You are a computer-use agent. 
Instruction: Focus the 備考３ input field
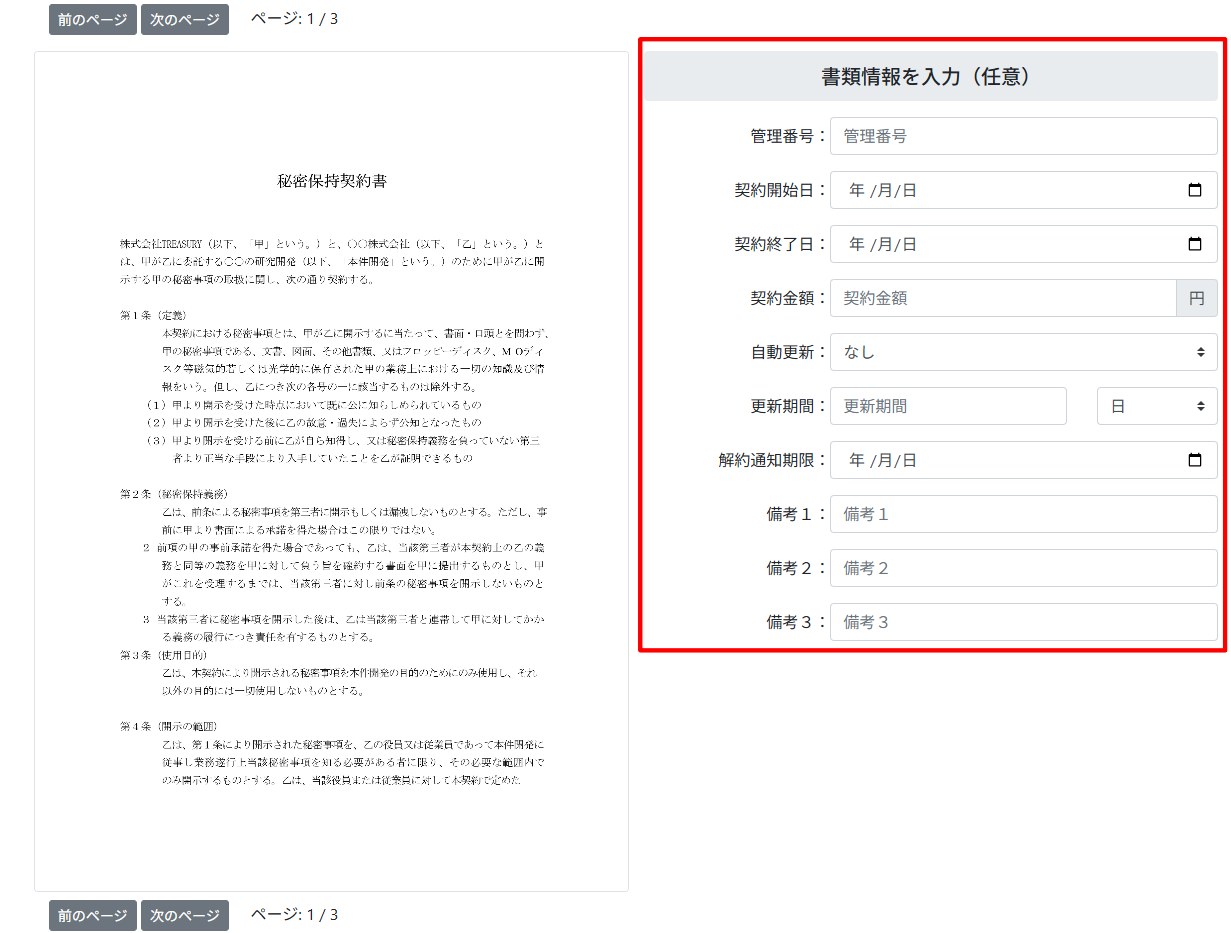coord(1024,622)
